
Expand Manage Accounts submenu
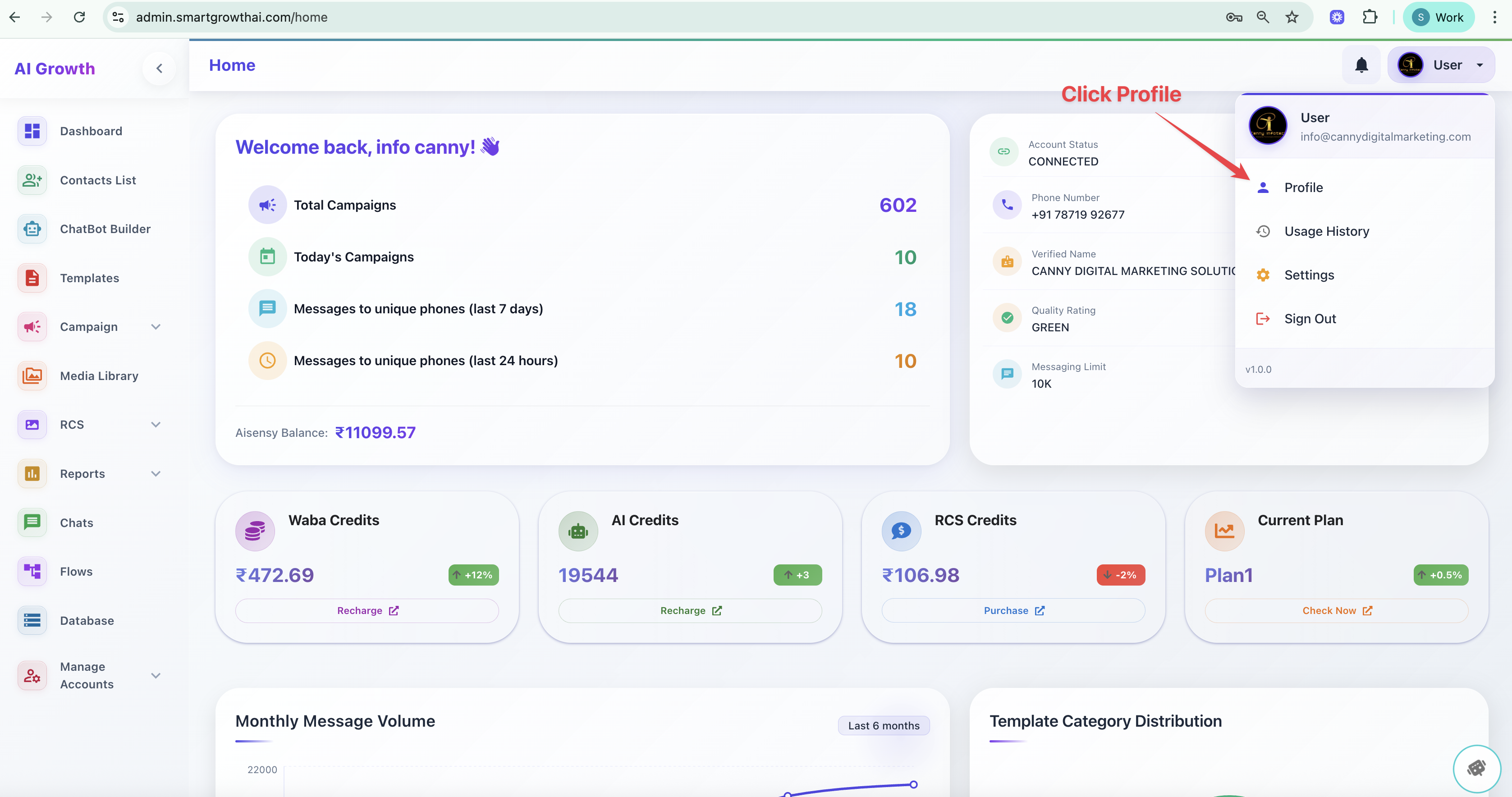click(x=156, y=676)
